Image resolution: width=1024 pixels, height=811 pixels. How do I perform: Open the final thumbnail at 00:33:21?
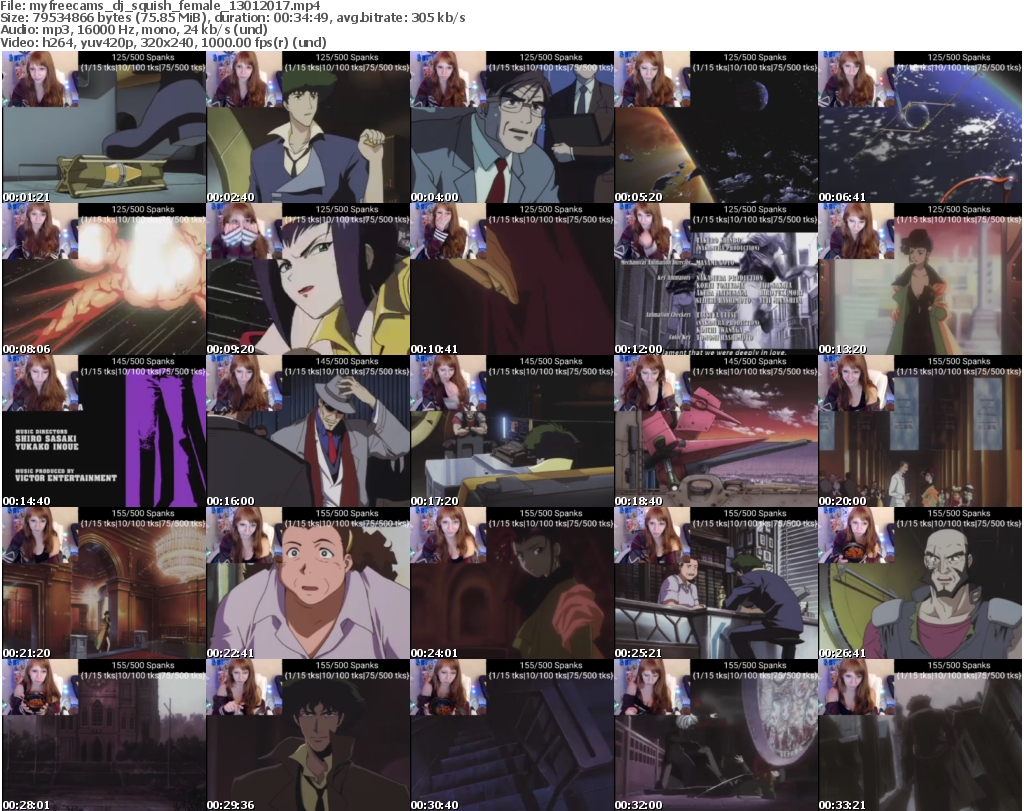[x=920, y=735]
